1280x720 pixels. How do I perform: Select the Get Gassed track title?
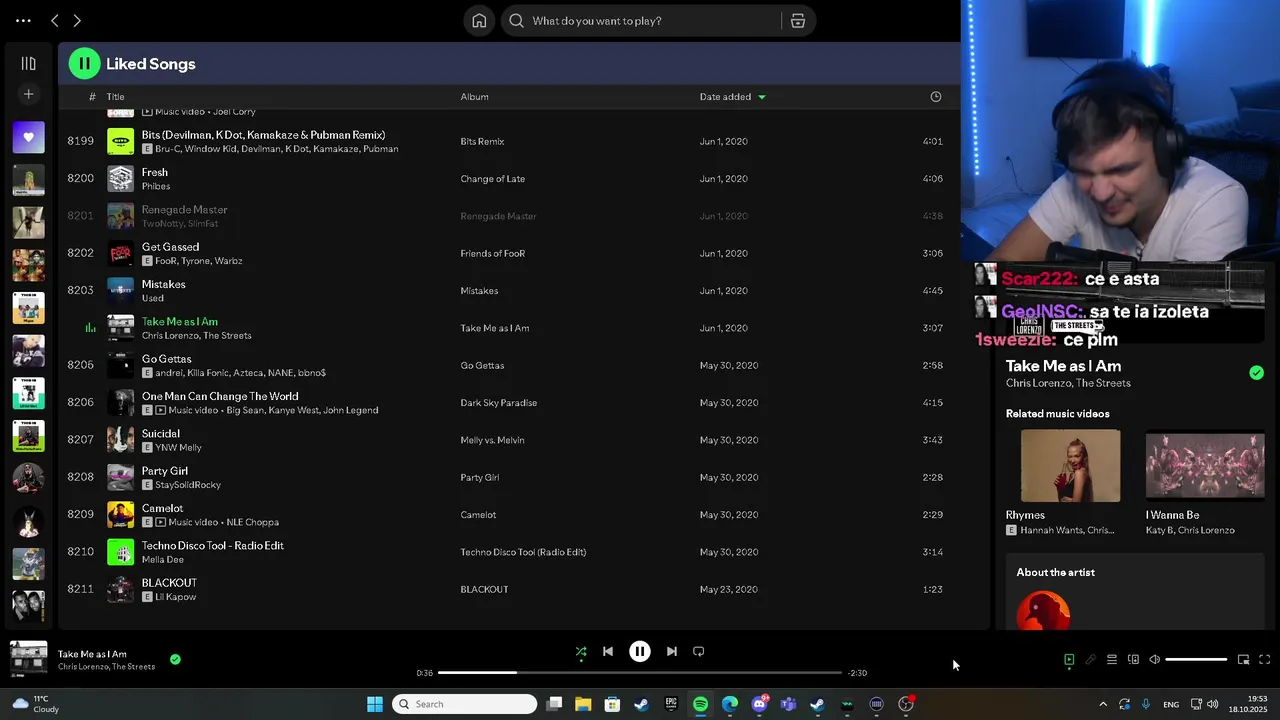point(170,247)
